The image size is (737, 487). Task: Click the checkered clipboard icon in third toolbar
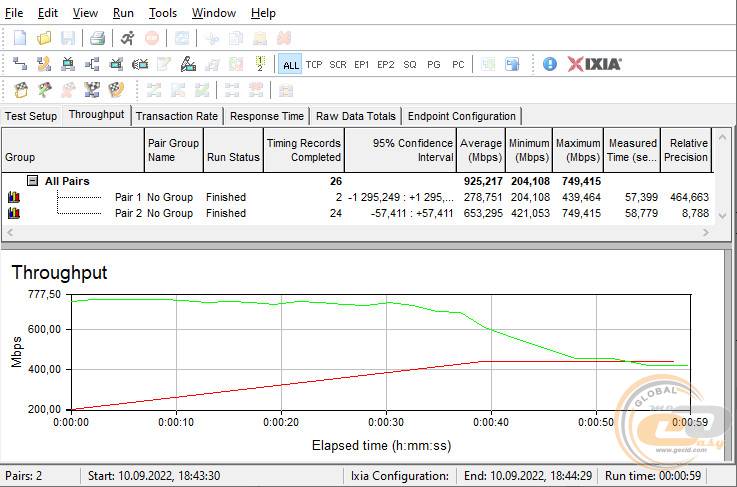click(21, 90)
